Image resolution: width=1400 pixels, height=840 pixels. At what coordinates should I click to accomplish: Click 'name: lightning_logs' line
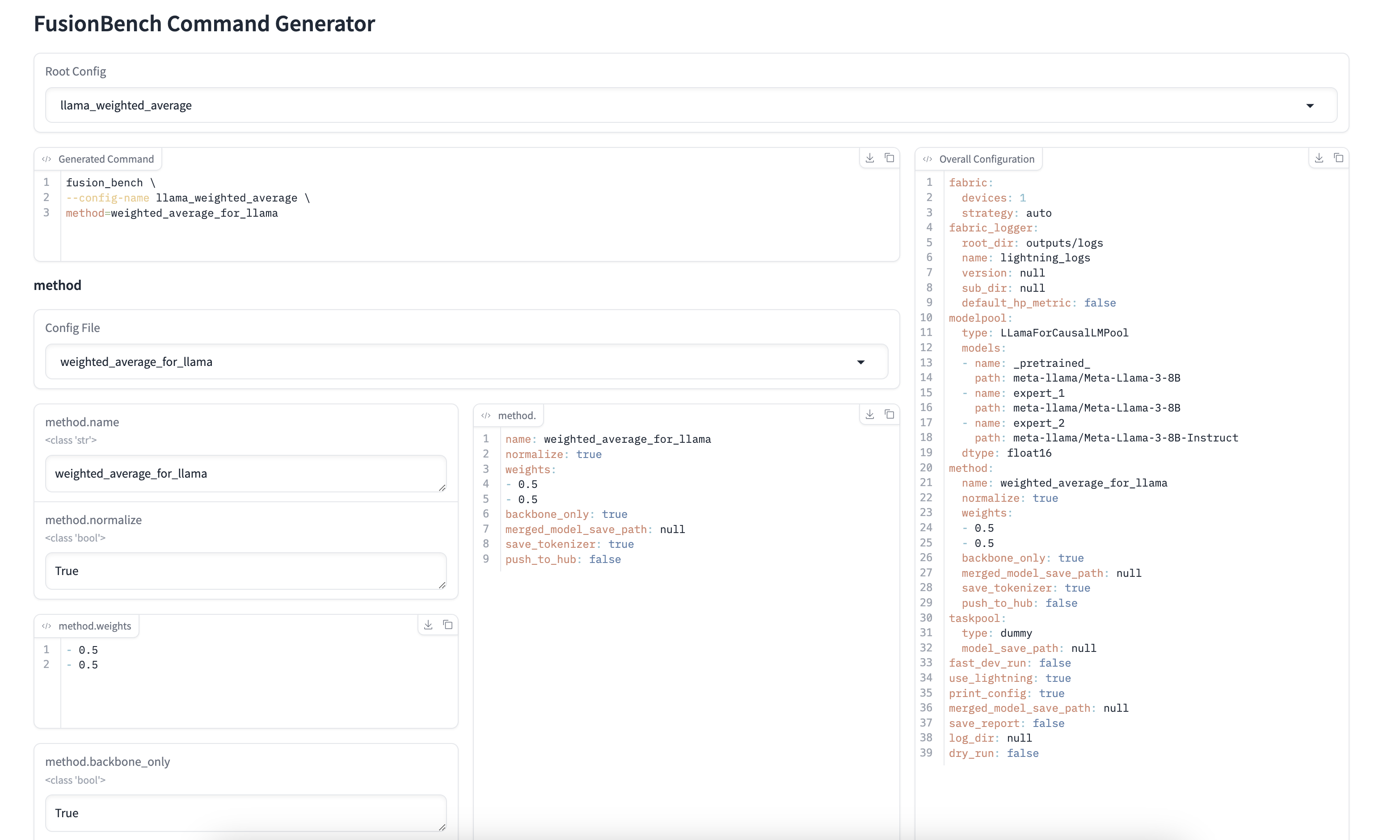tap(1026, 257)
